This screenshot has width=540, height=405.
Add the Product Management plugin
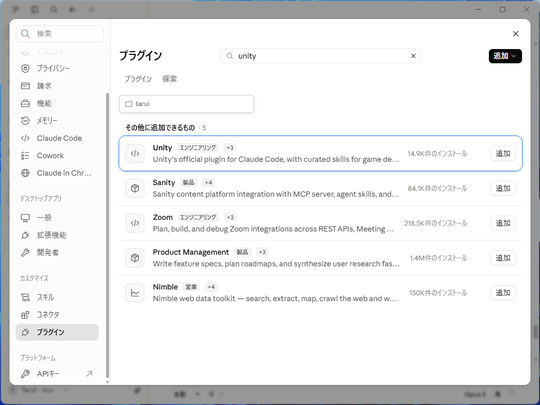[x=503, y=258]
